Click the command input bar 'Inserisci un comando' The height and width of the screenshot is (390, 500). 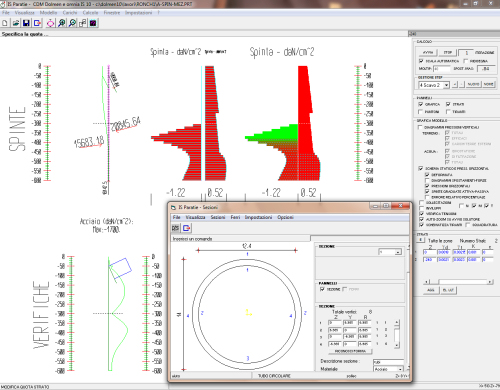point(241,239)
